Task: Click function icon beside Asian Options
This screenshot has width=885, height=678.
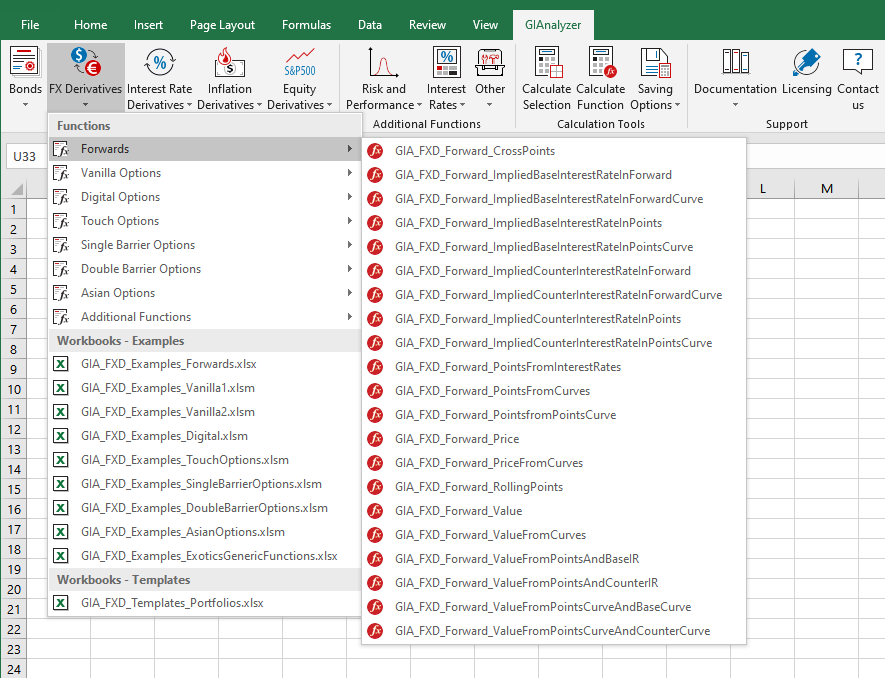Action: coord(61,293)
